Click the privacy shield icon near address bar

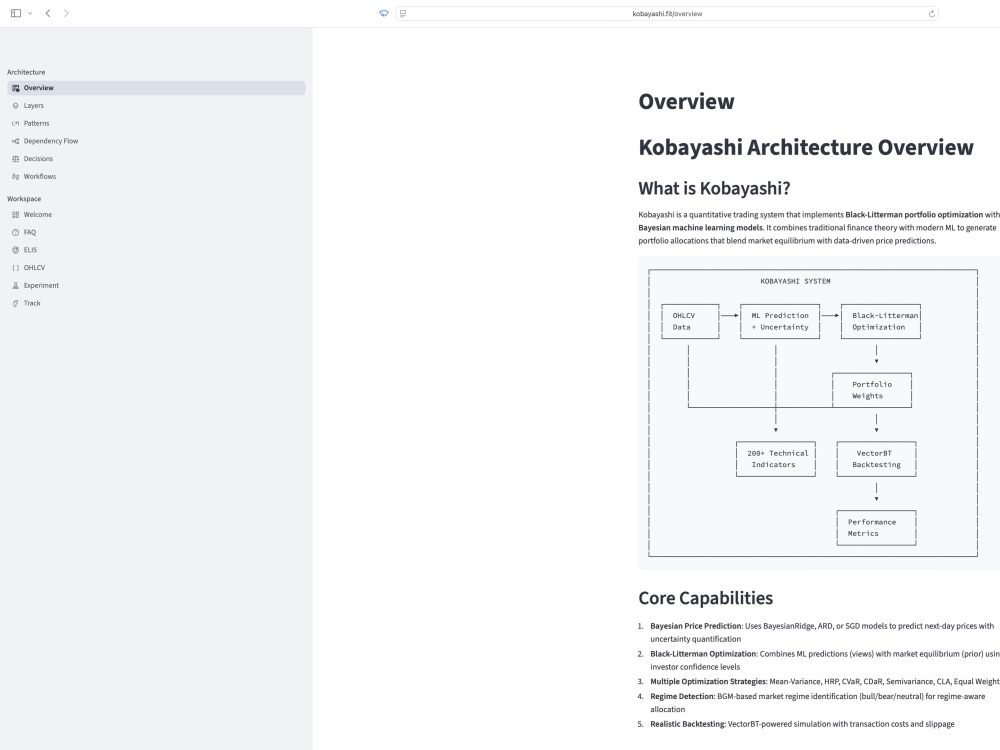point(384,13)
